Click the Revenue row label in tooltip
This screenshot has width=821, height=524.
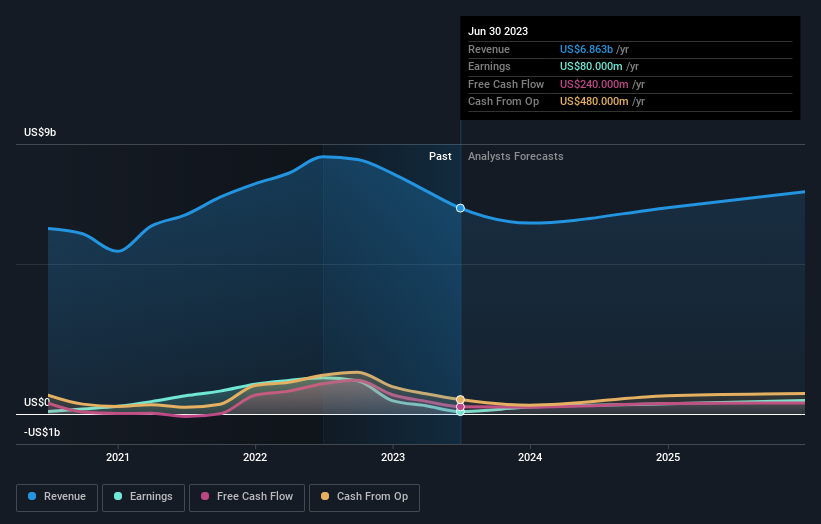coord(489,49)
